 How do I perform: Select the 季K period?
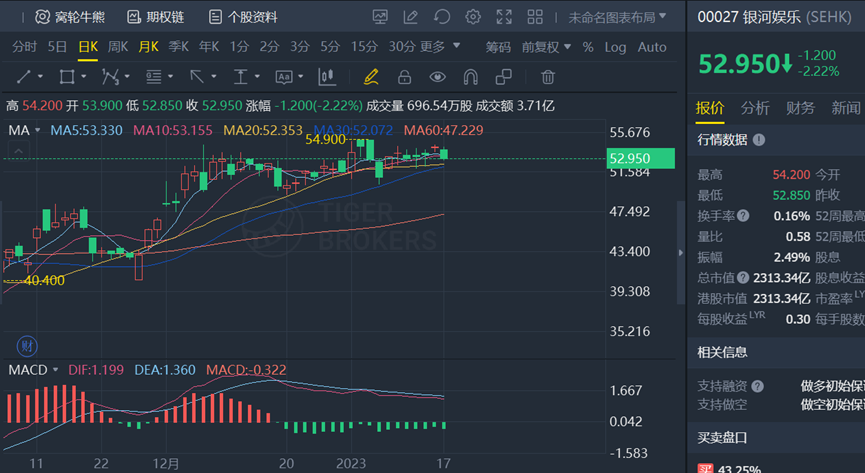click(x=178, y=47)
